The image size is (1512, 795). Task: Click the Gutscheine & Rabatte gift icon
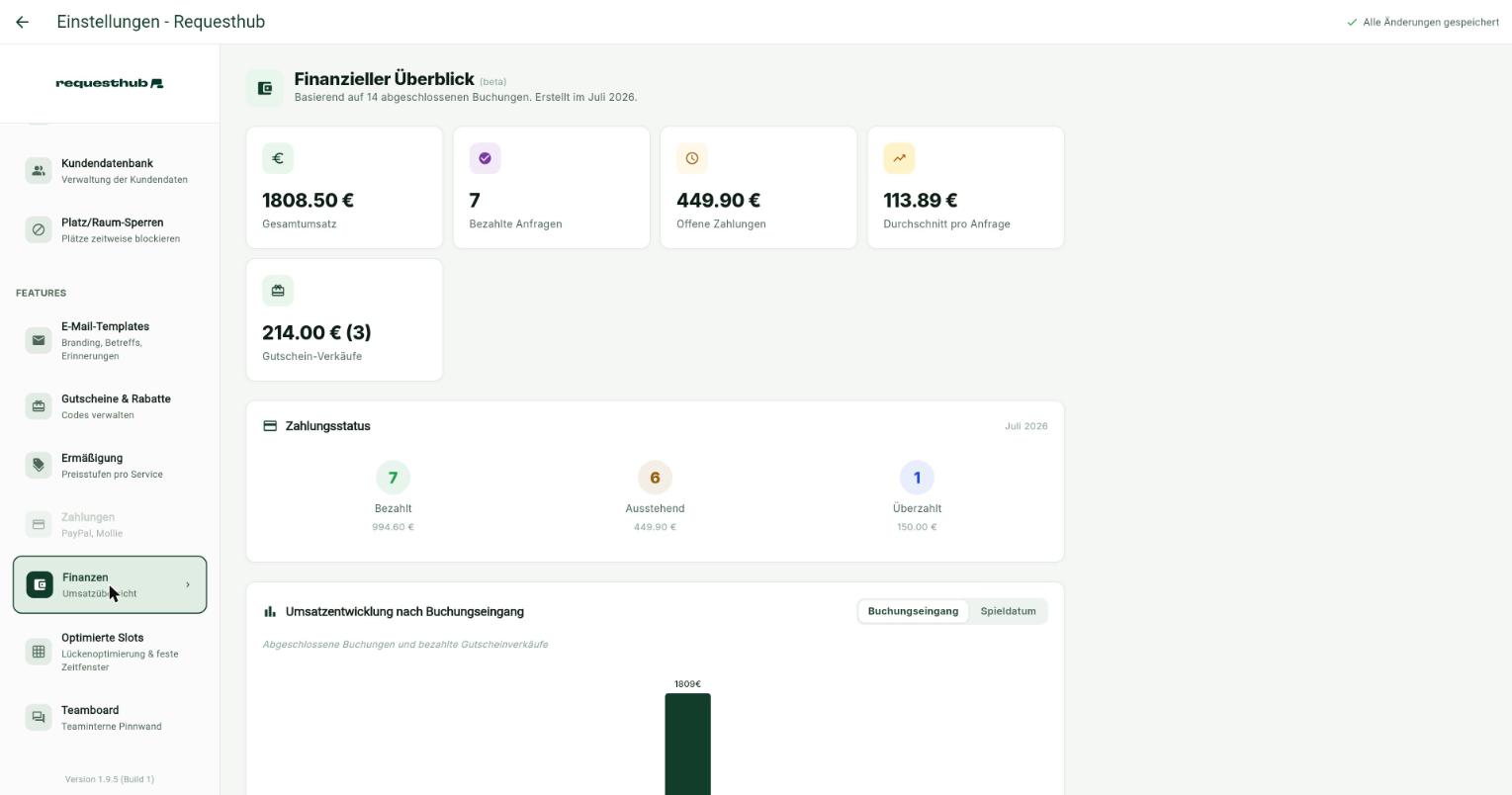39,406
